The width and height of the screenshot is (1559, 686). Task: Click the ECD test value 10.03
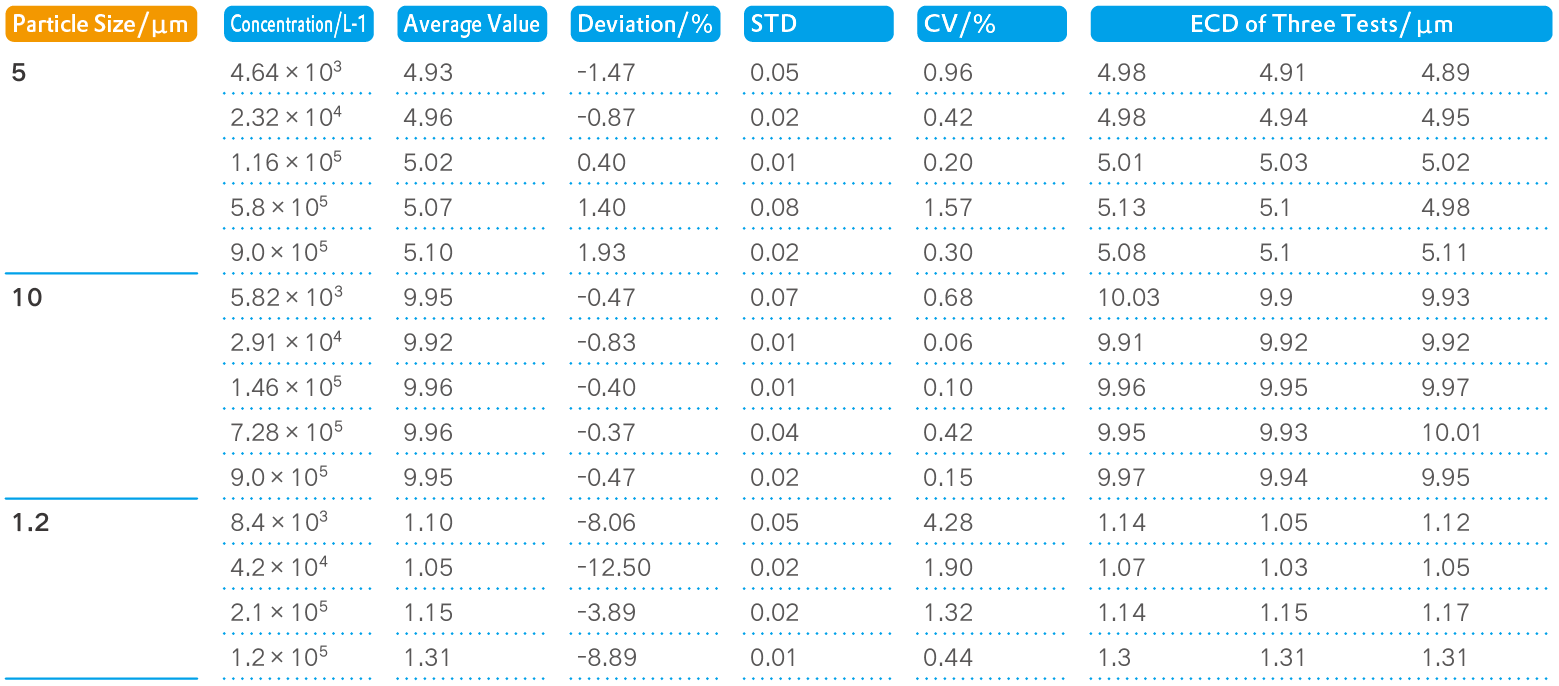coord(1129,298)
